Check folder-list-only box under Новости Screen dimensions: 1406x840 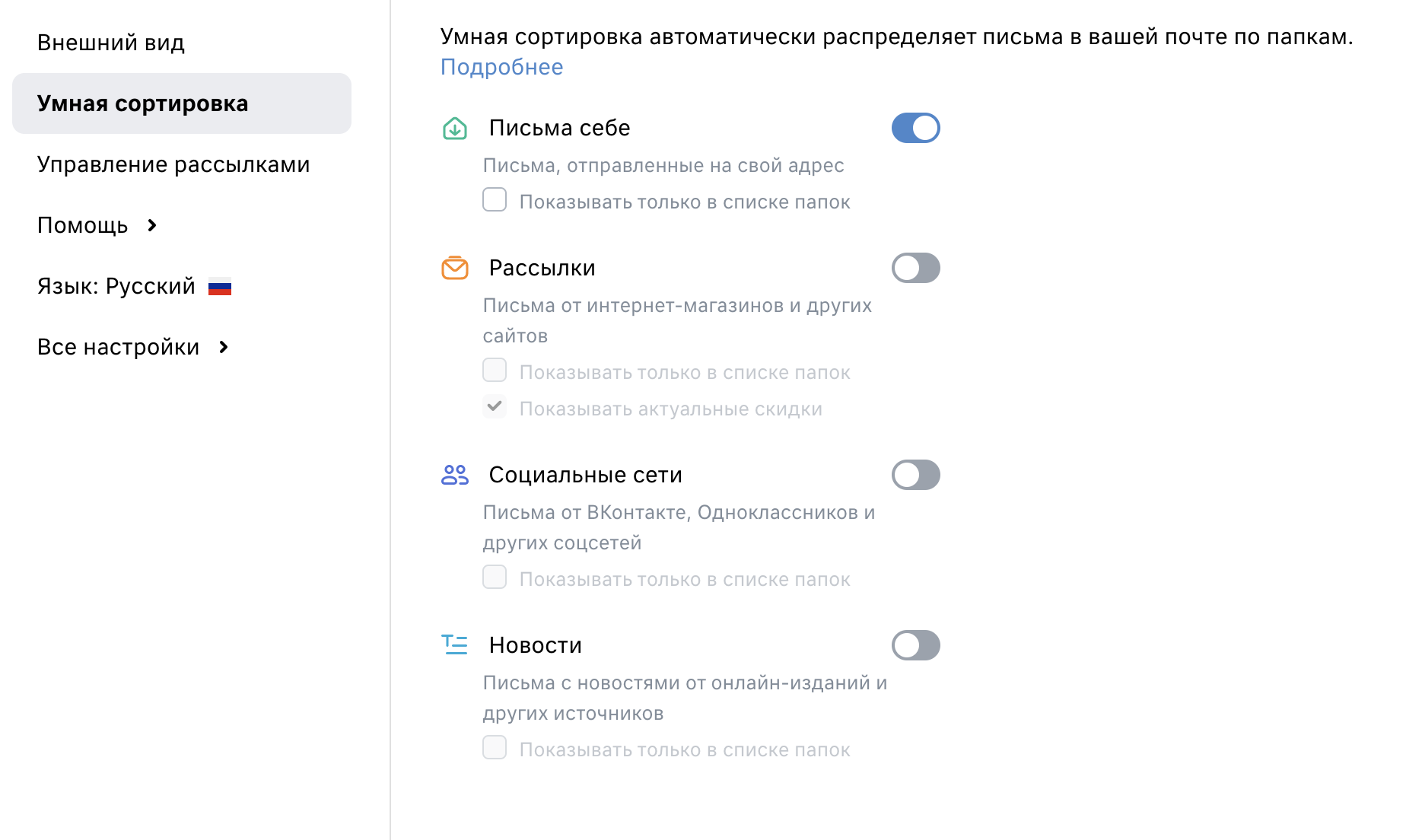495,748
